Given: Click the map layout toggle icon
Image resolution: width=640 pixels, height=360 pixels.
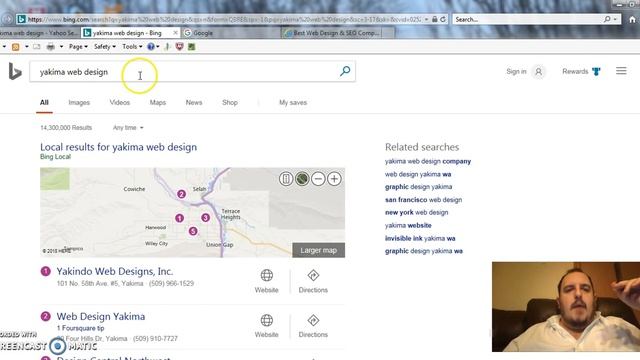Looking at the screenshot, I should pyautogui.click(x=286, y=179).
